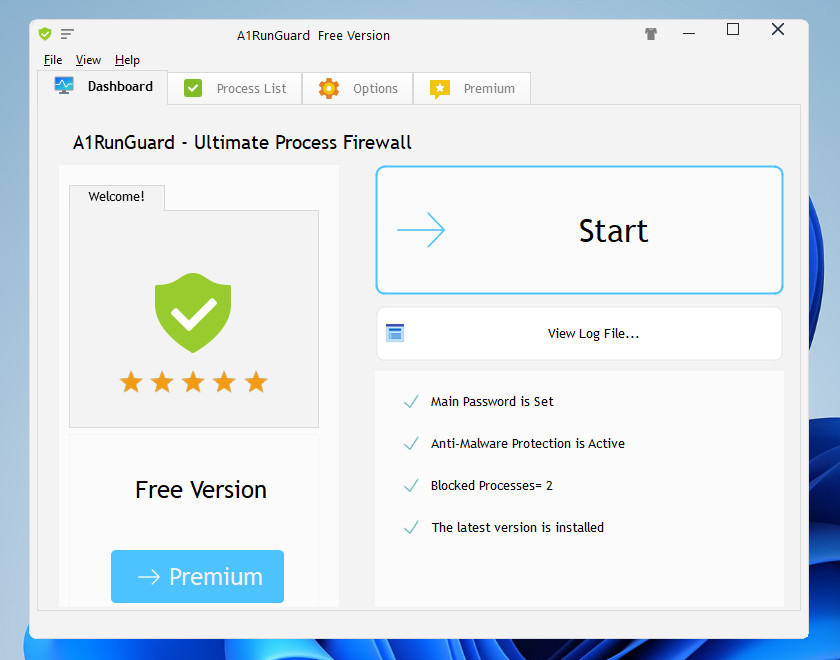Click the large Start button

[579, 230]
